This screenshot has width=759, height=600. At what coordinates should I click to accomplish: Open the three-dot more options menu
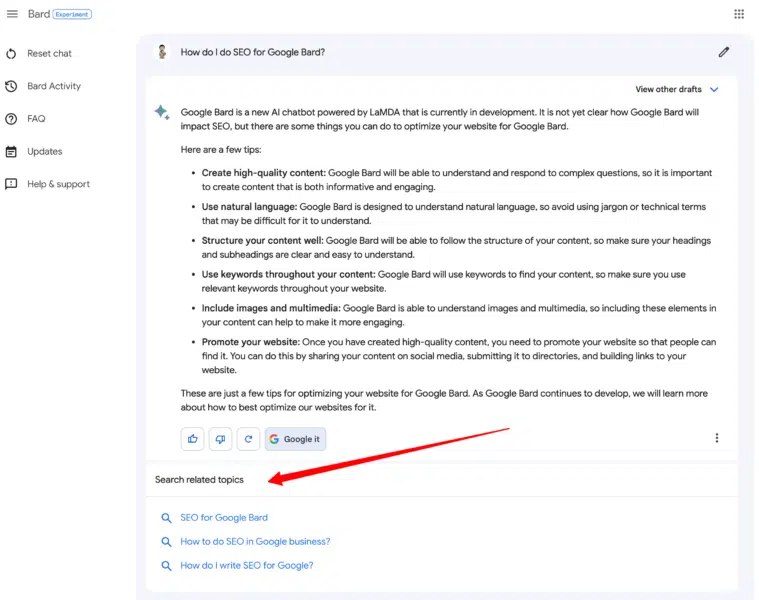pos(716,438)
